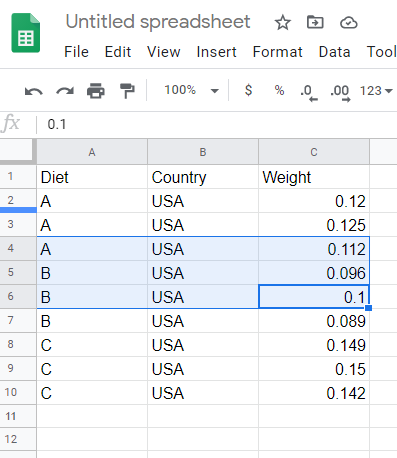Image resolution: width=397 pixels, height=458 pixels.
Task: Open Google Sheets home logo
Action: pos(26,33)
